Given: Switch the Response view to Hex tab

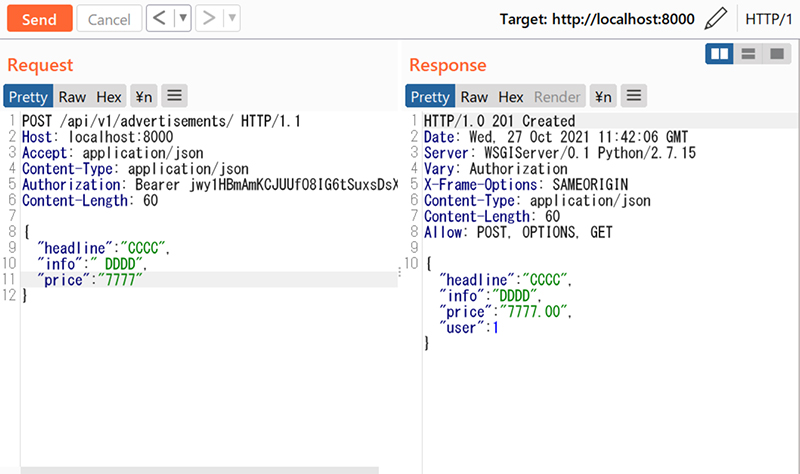Looking at the screenshot, I should tap(511, 96).
